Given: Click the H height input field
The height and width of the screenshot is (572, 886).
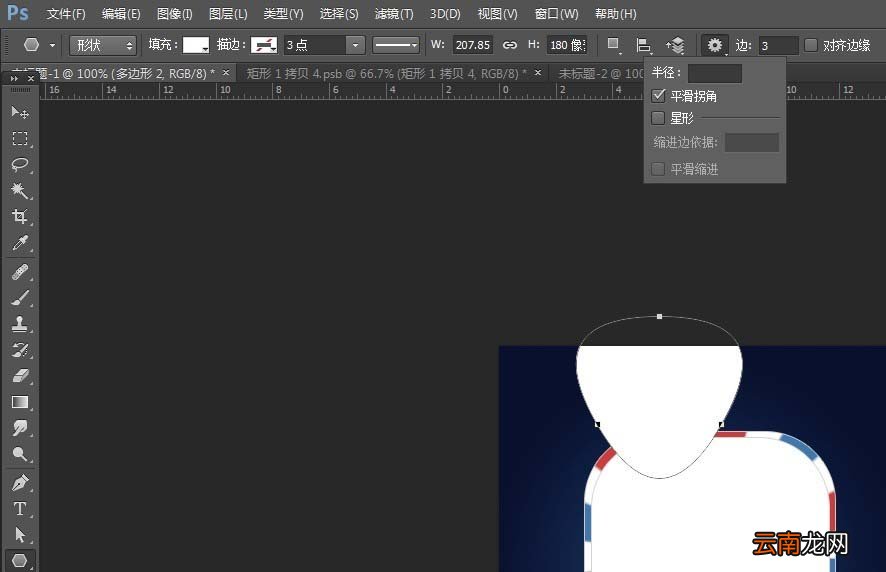Looking at the screenshot, I should point(567,45).
